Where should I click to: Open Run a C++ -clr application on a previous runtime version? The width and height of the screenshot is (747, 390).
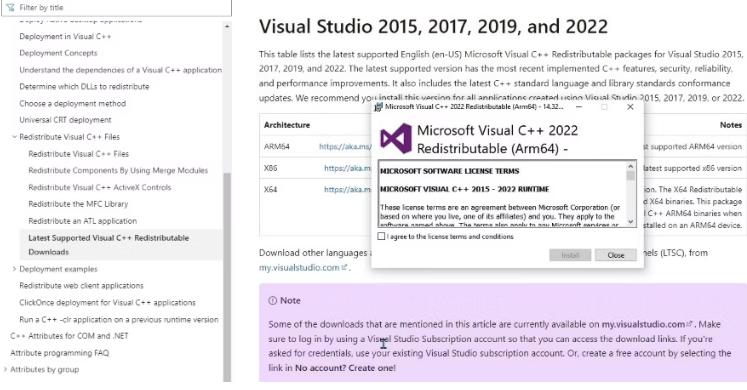coord(119,320)
